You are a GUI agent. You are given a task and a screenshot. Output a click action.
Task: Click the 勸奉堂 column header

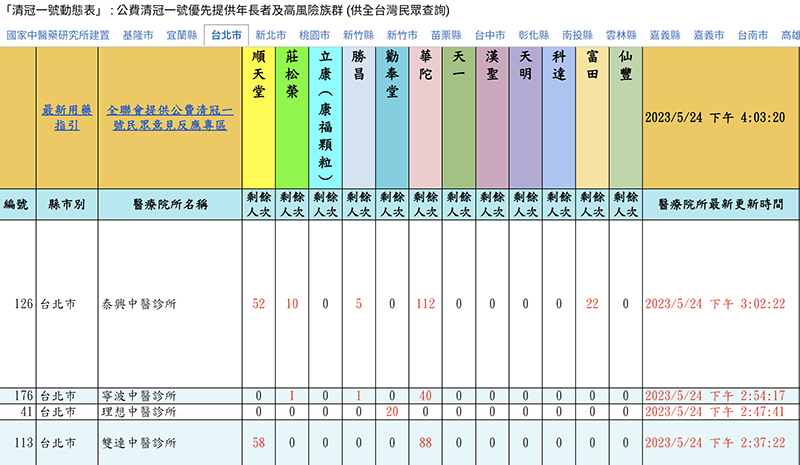[392, 117]
